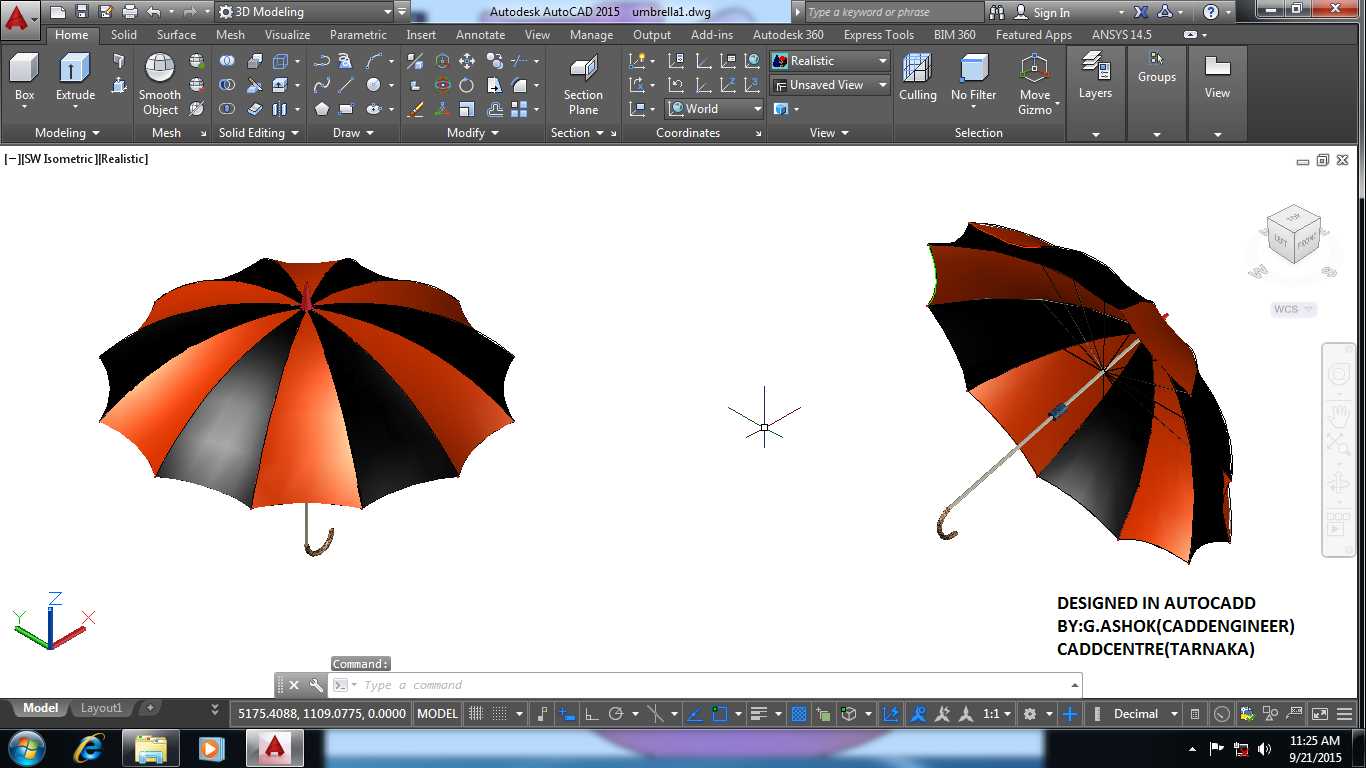The width and height of the screenshot is (1366, 768).
Task: Open File Explorer from taskbar
Action: coord(151,748)
